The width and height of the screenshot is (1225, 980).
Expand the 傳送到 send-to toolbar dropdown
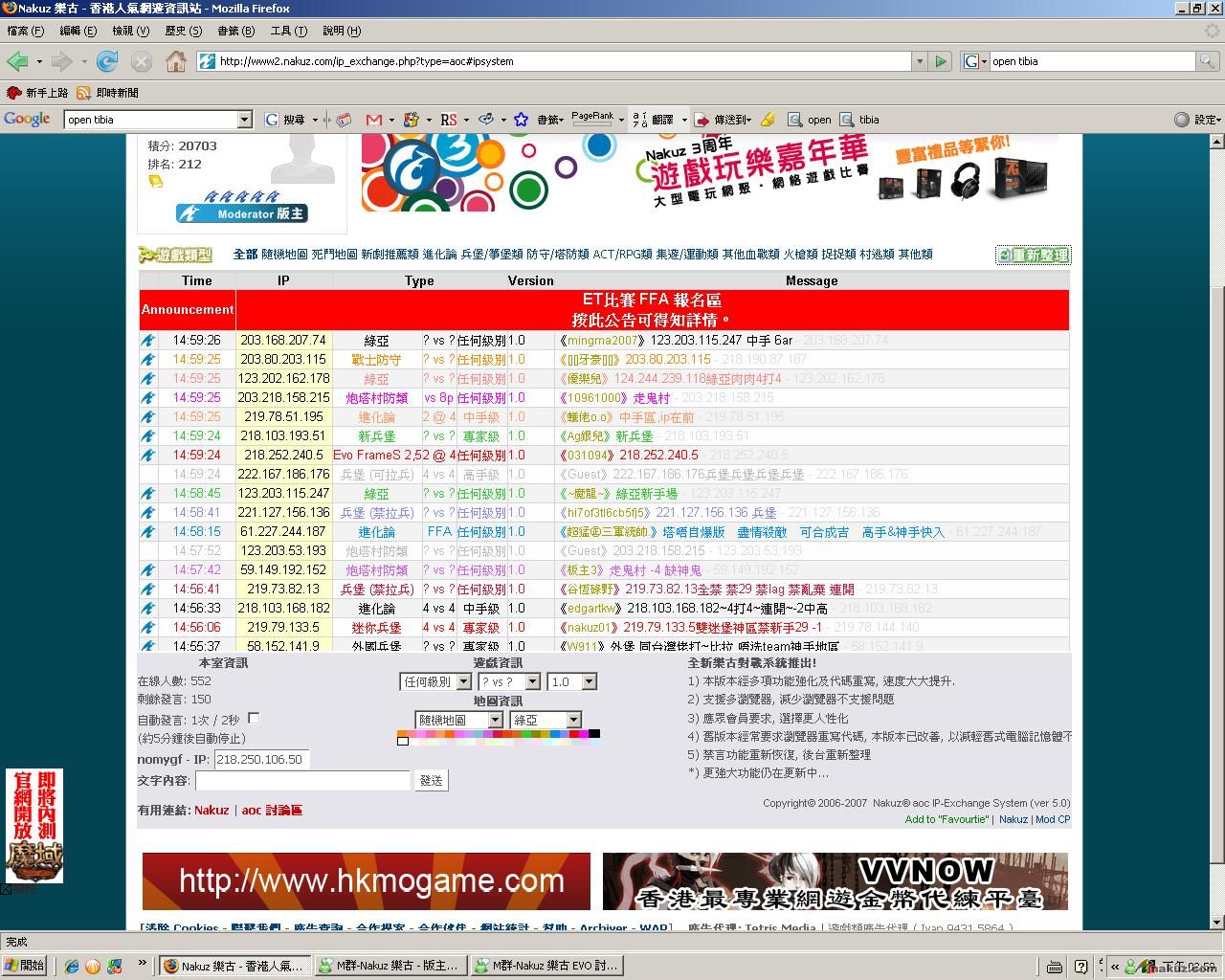point(749,120)
